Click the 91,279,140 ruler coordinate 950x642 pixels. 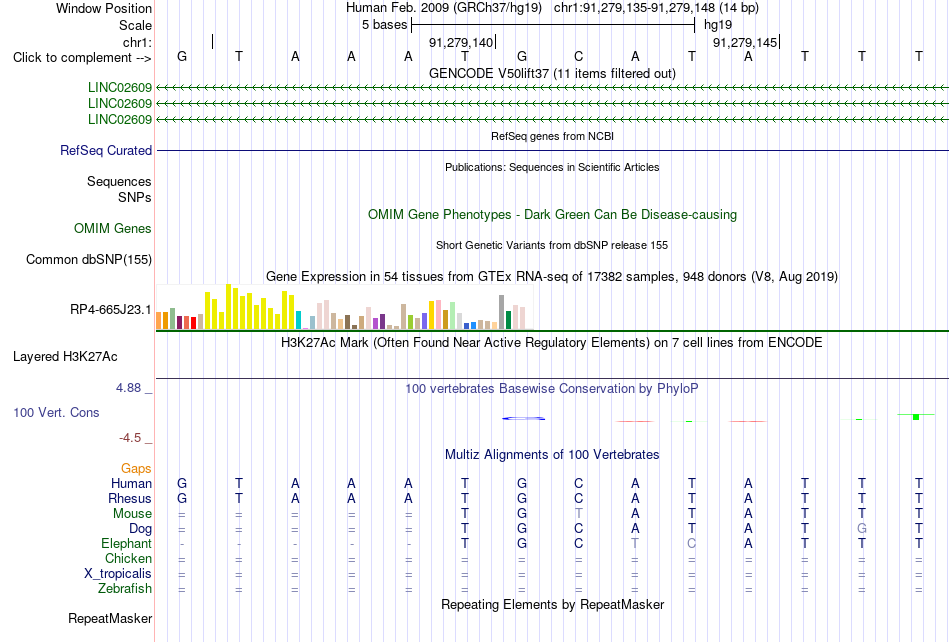tap(461, 42)
